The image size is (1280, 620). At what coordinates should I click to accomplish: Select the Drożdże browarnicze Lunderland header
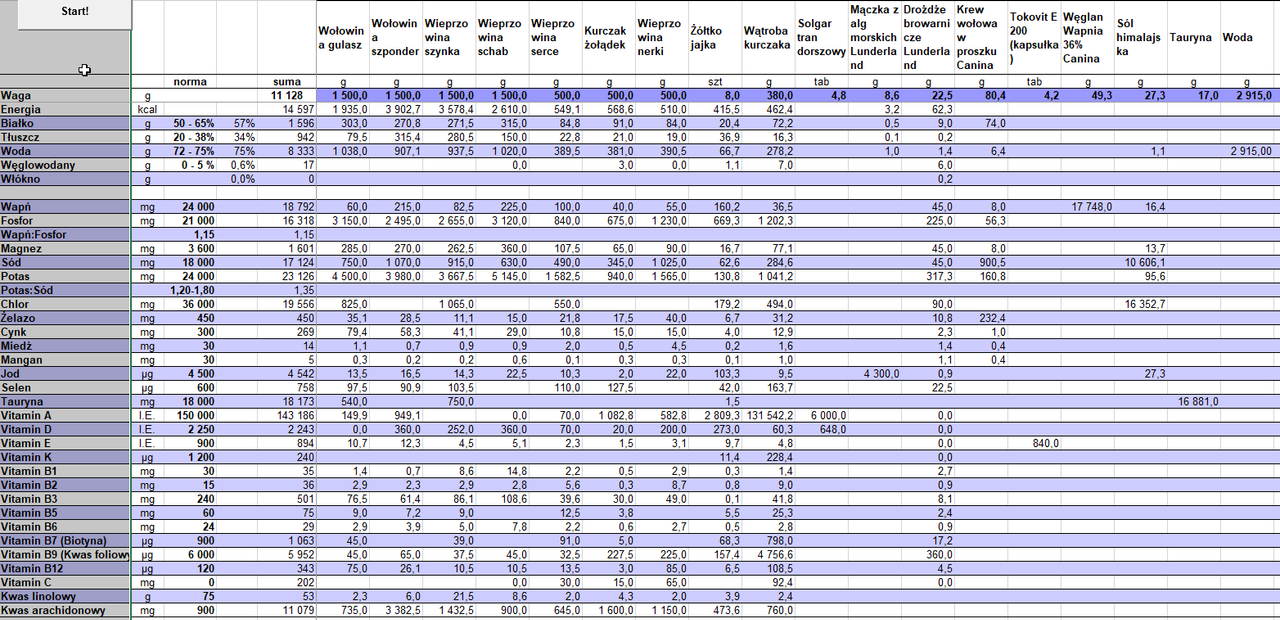tap(926, 37)
